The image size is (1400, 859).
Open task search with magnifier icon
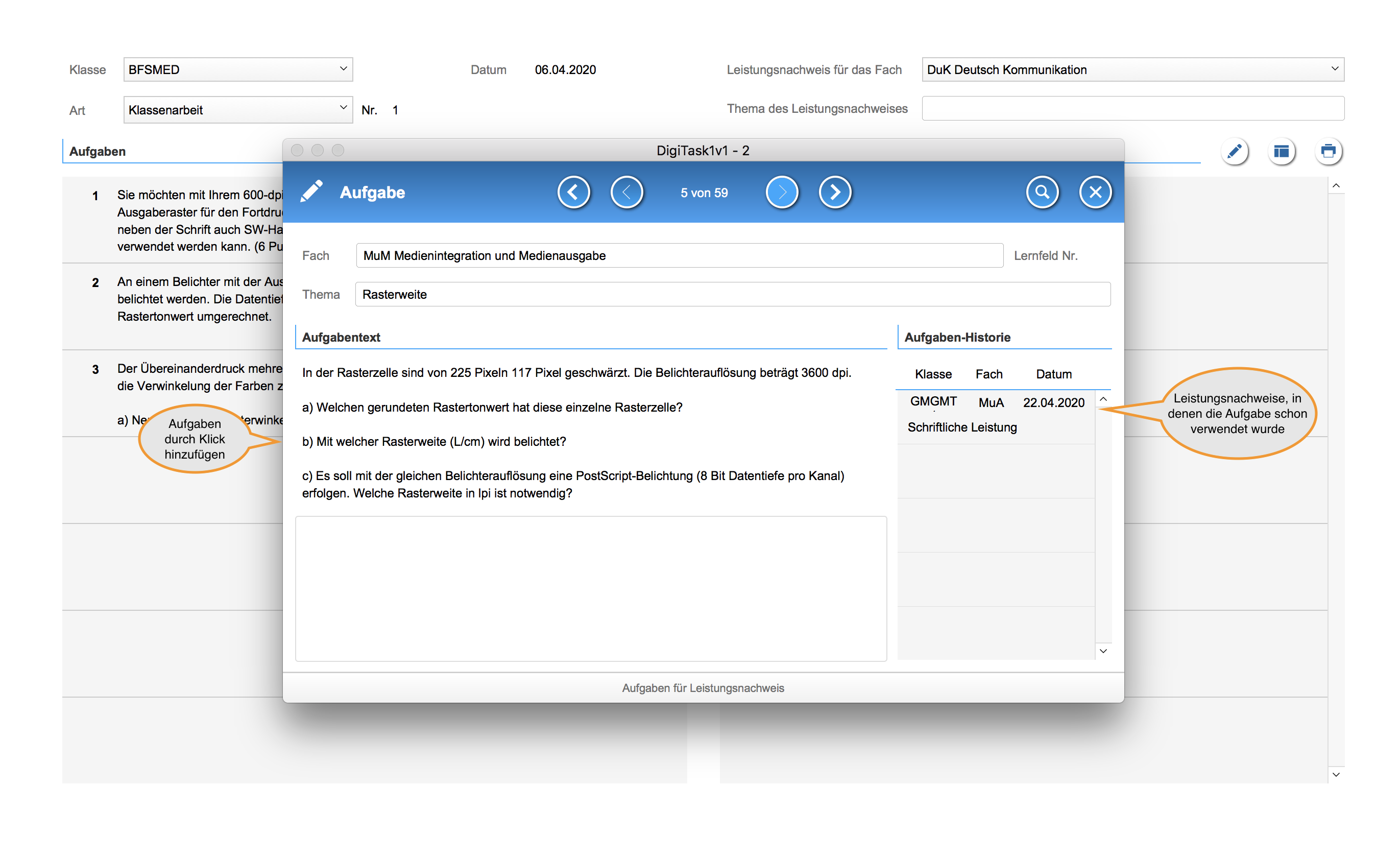(1042, 193)
